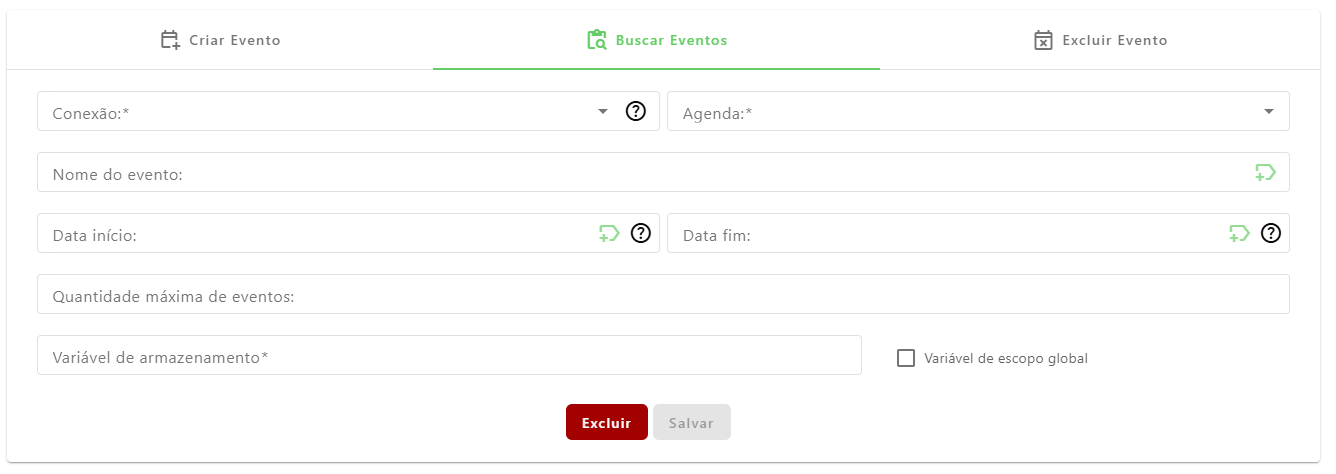Screen dimensions: 1336x474
Task: Enable Variável de escopo global checkbox
Action: click(906, 358)
